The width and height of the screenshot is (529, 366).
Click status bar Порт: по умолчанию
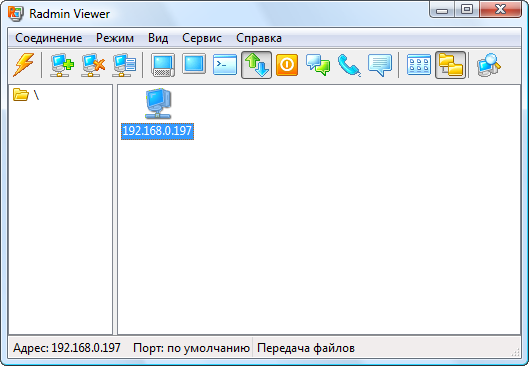(x=191, y=348)
